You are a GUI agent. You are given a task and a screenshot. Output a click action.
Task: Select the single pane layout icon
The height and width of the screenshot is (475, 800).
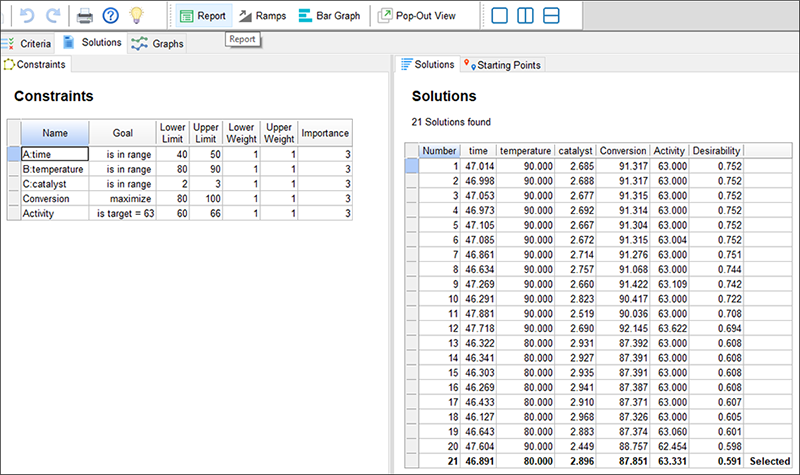(x=502, y=16)
